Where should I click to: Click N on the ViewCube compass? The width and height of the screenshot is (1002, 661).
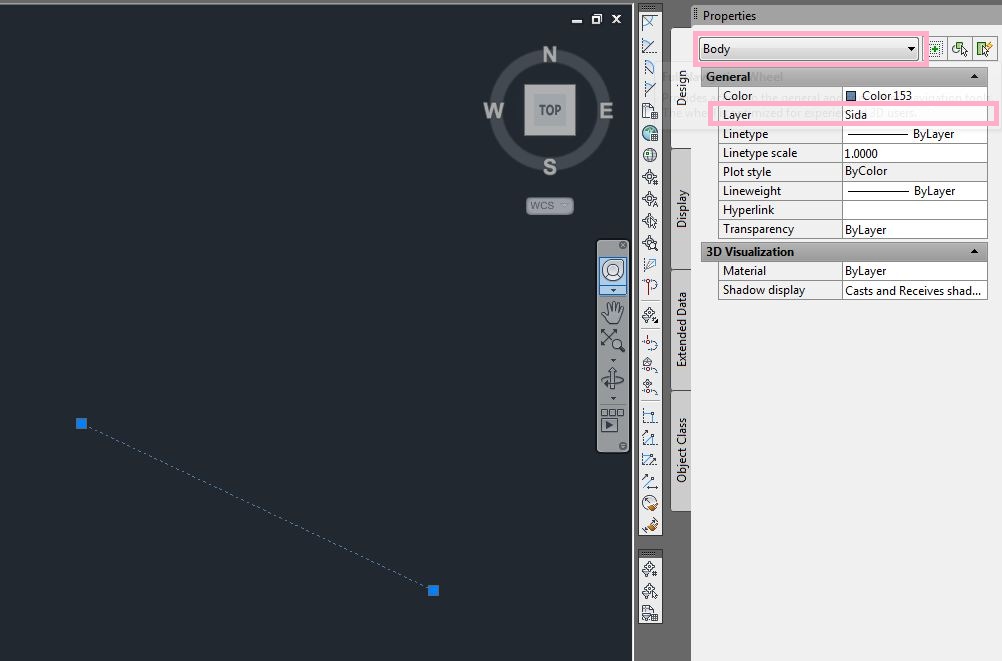click(548, 56)
